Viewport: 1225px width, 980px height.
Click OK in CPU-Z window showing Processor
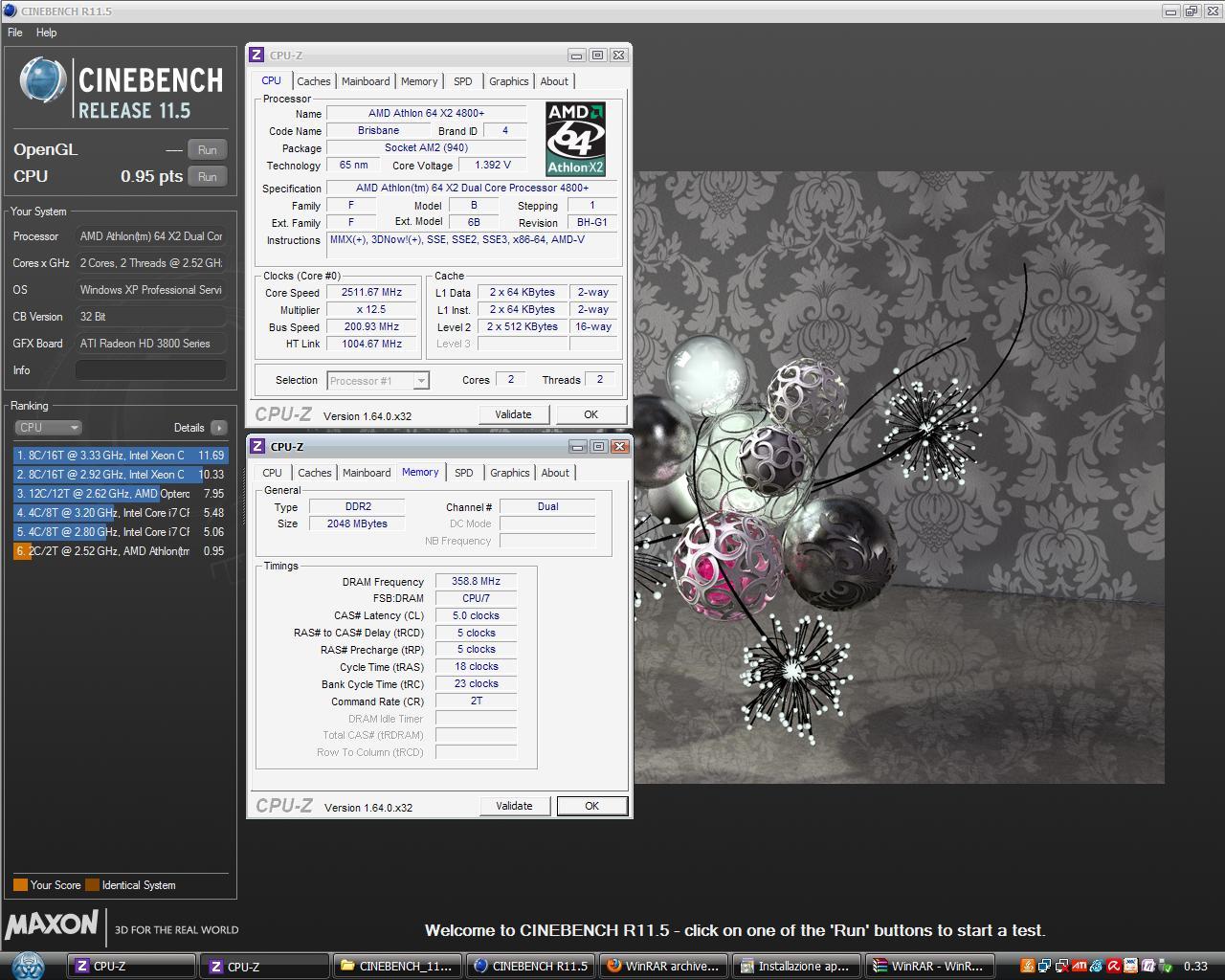point(590,414)
